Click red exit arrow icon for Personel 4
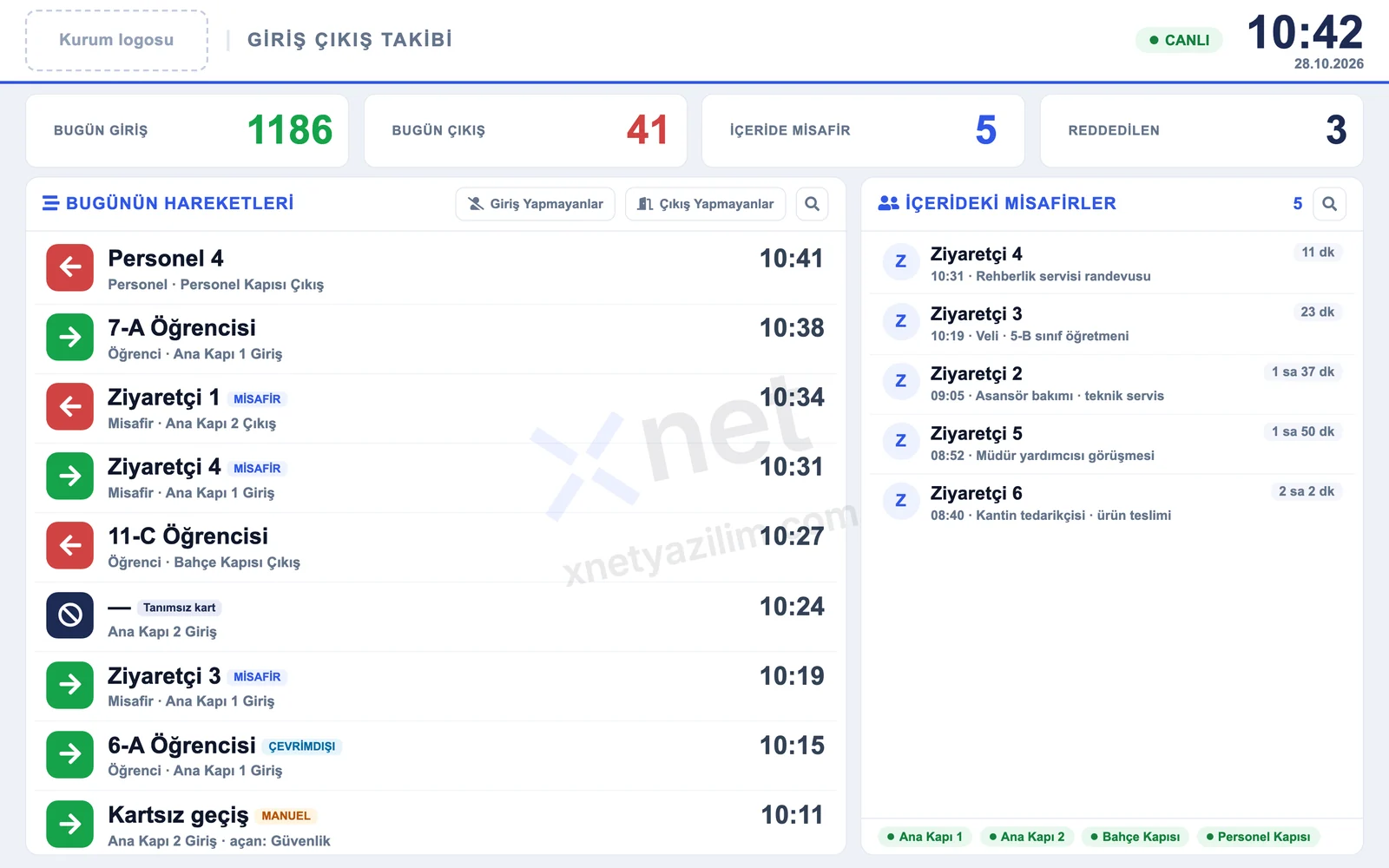The image size is (1389, 868). [x=69, y=267]
